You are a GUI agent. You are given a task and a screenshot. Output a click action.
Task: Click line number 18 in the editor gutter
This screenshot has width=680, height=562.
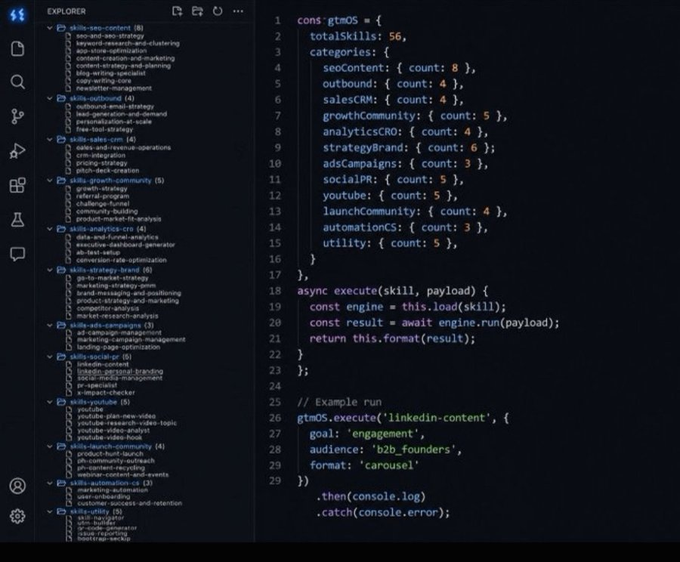[275, 291]
